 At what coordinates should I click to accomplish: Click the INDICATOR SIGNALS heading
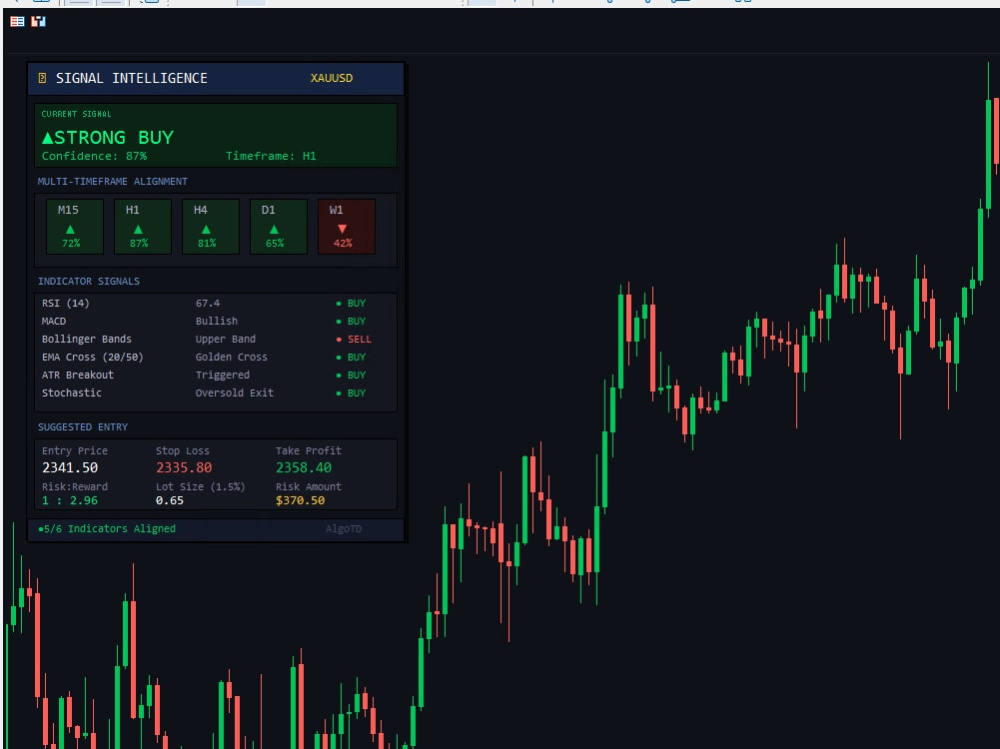tap(89, 281)
